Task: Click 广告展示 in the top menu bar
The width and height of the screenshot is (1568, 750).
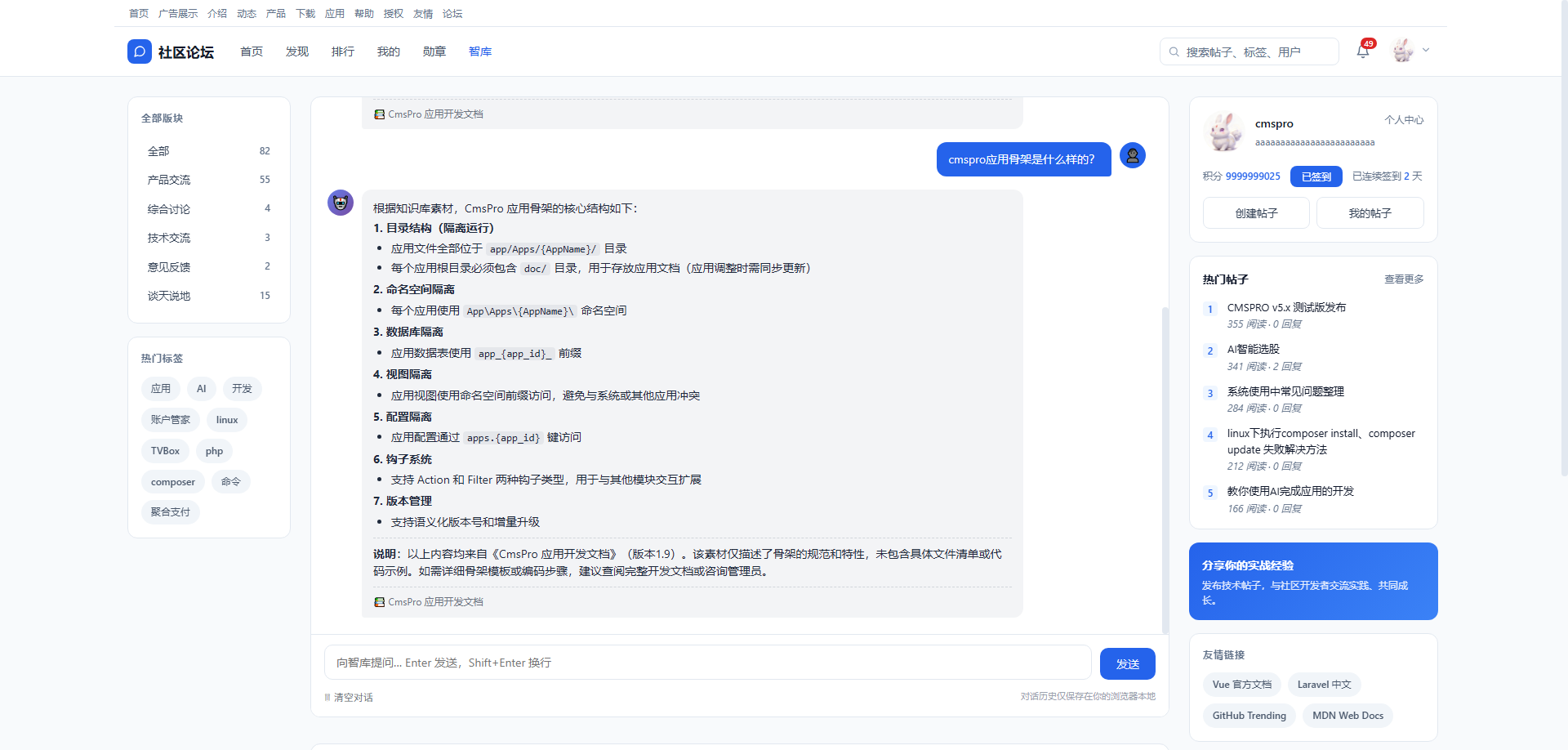Action: point(178,13)
